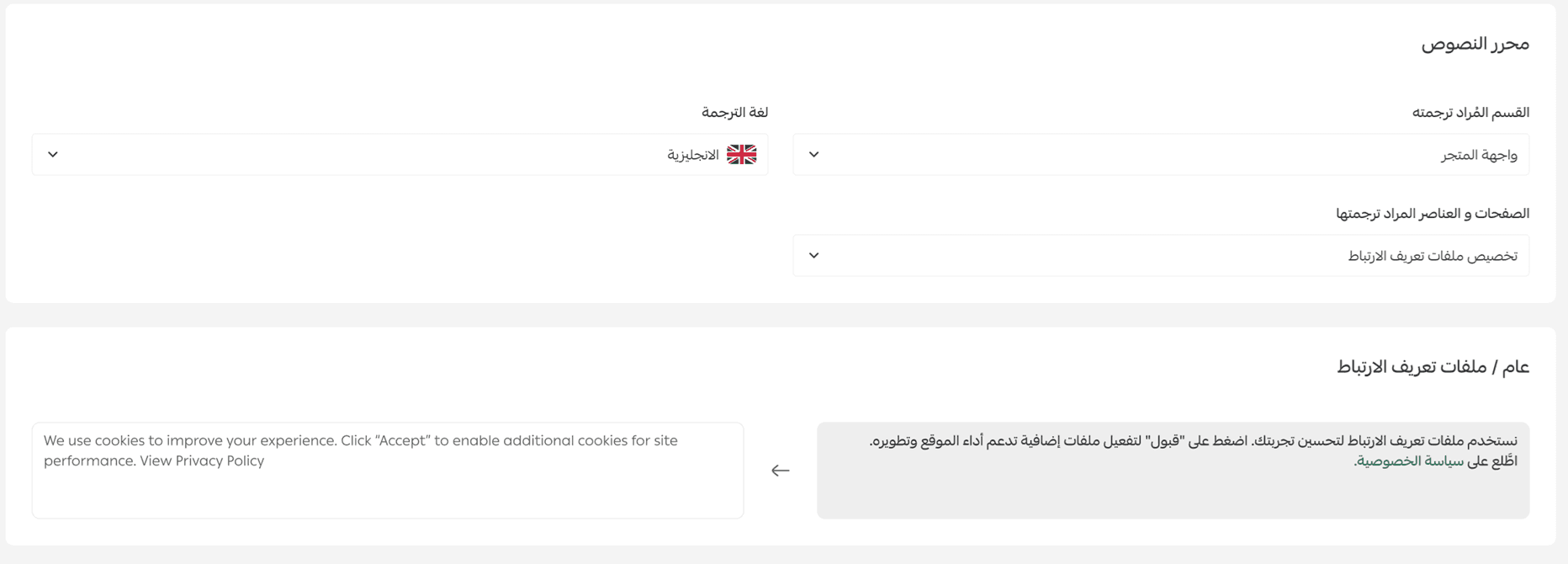Image resolution: width=1568 pixels, height=564 pixels.
Task: Click "View Privacy Policy" text in translation box
Action: pyautogui.click(x=202, y=461)
